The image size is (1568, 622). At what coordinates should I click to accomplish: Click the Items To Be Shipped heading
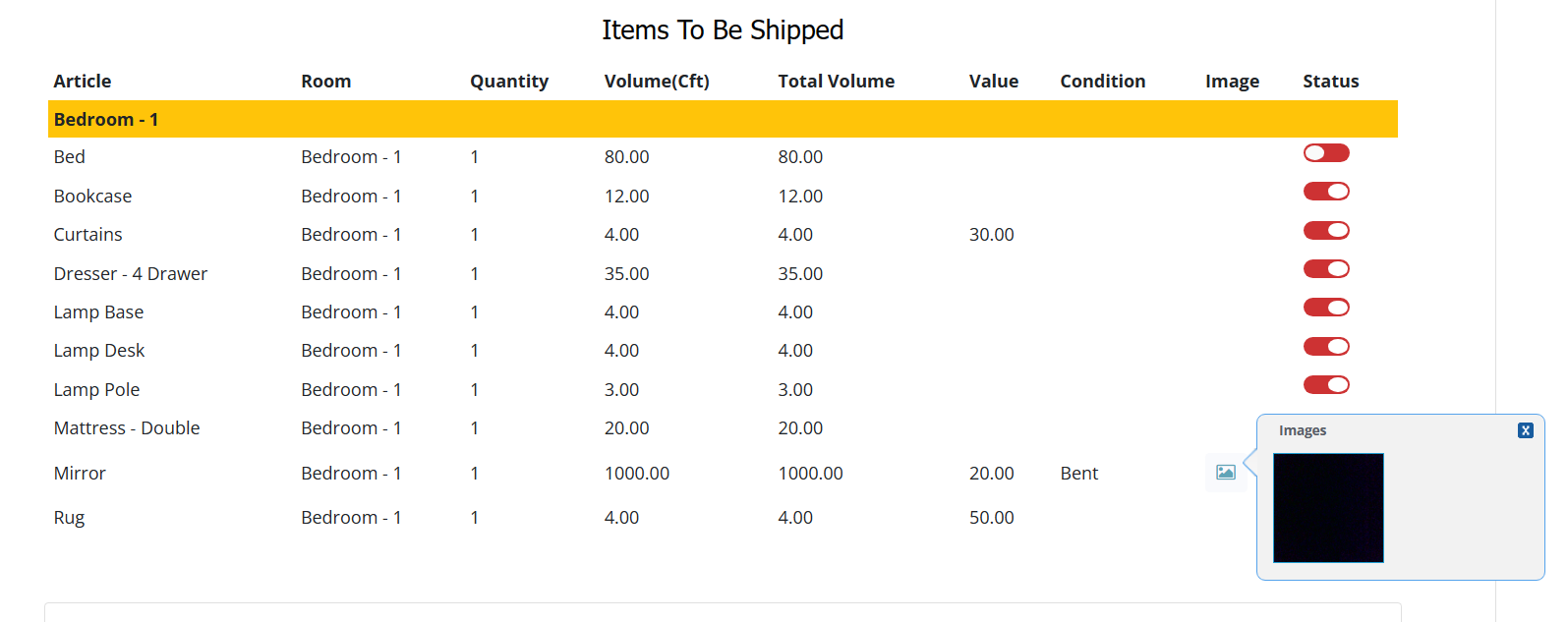coord(723,30)
